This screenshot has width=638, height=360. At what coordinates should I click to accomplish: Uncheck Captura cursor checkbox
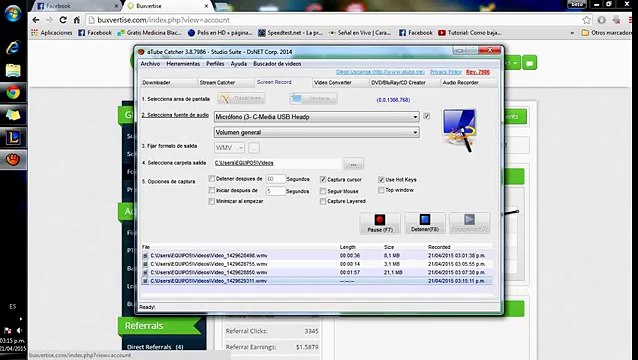tap(323, 179)
